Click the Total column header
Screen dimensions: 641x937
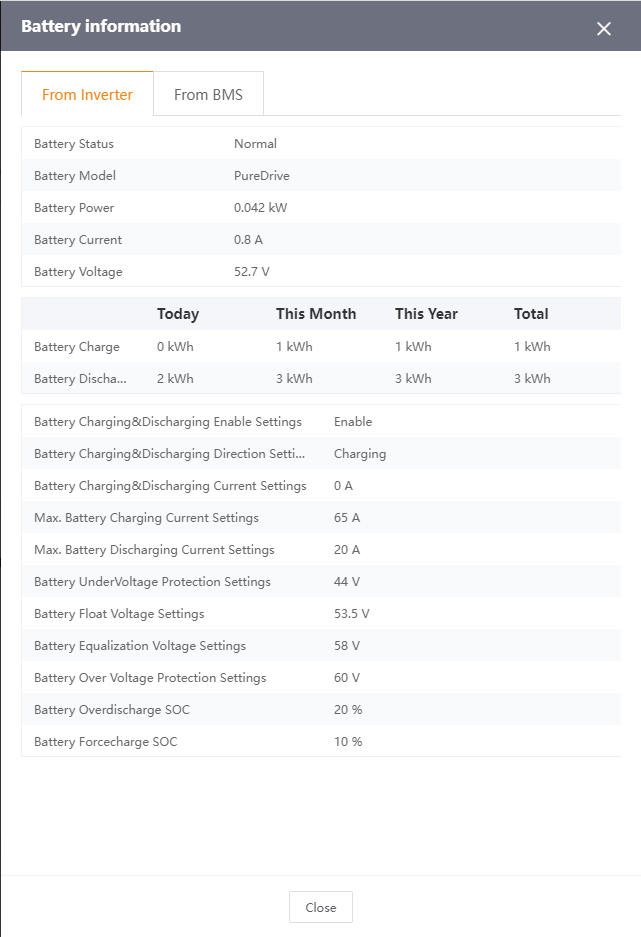[x=531, y=314]
